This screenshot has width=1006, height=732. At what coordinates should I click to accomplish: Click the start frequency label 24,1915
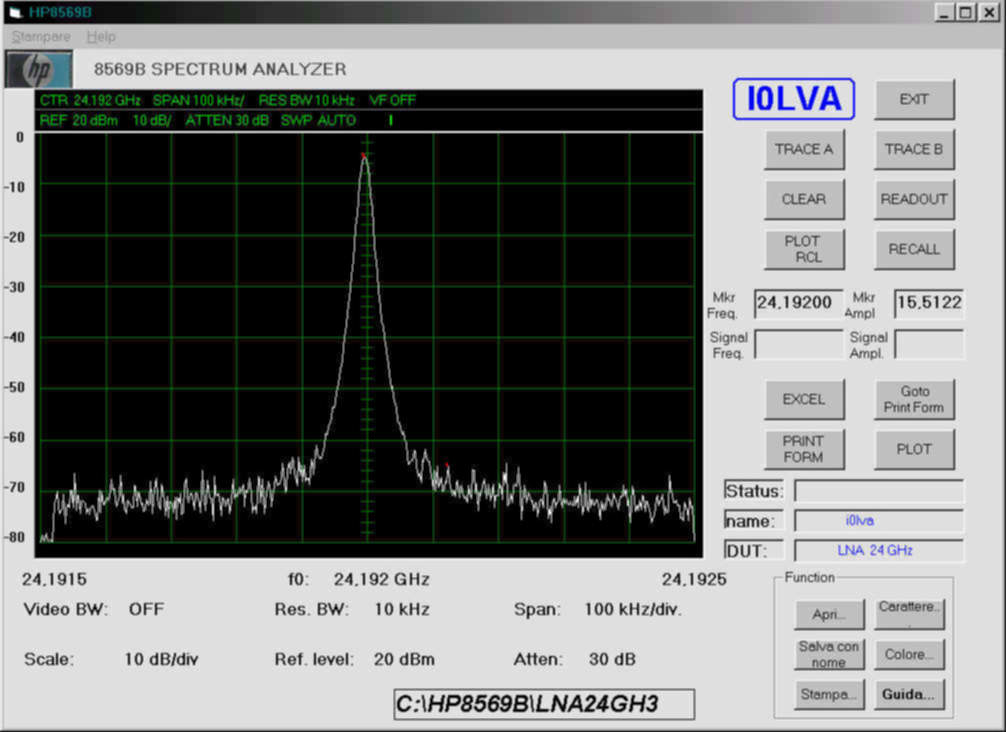(55, 579)
